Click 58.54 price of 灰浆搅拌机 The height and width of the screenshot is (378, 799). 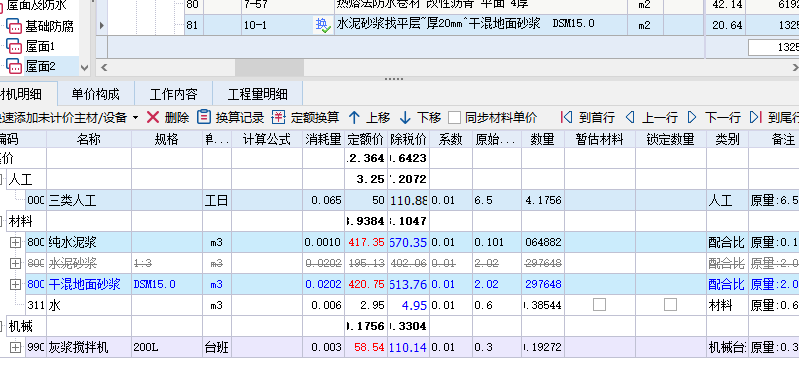tap(366, 347)
